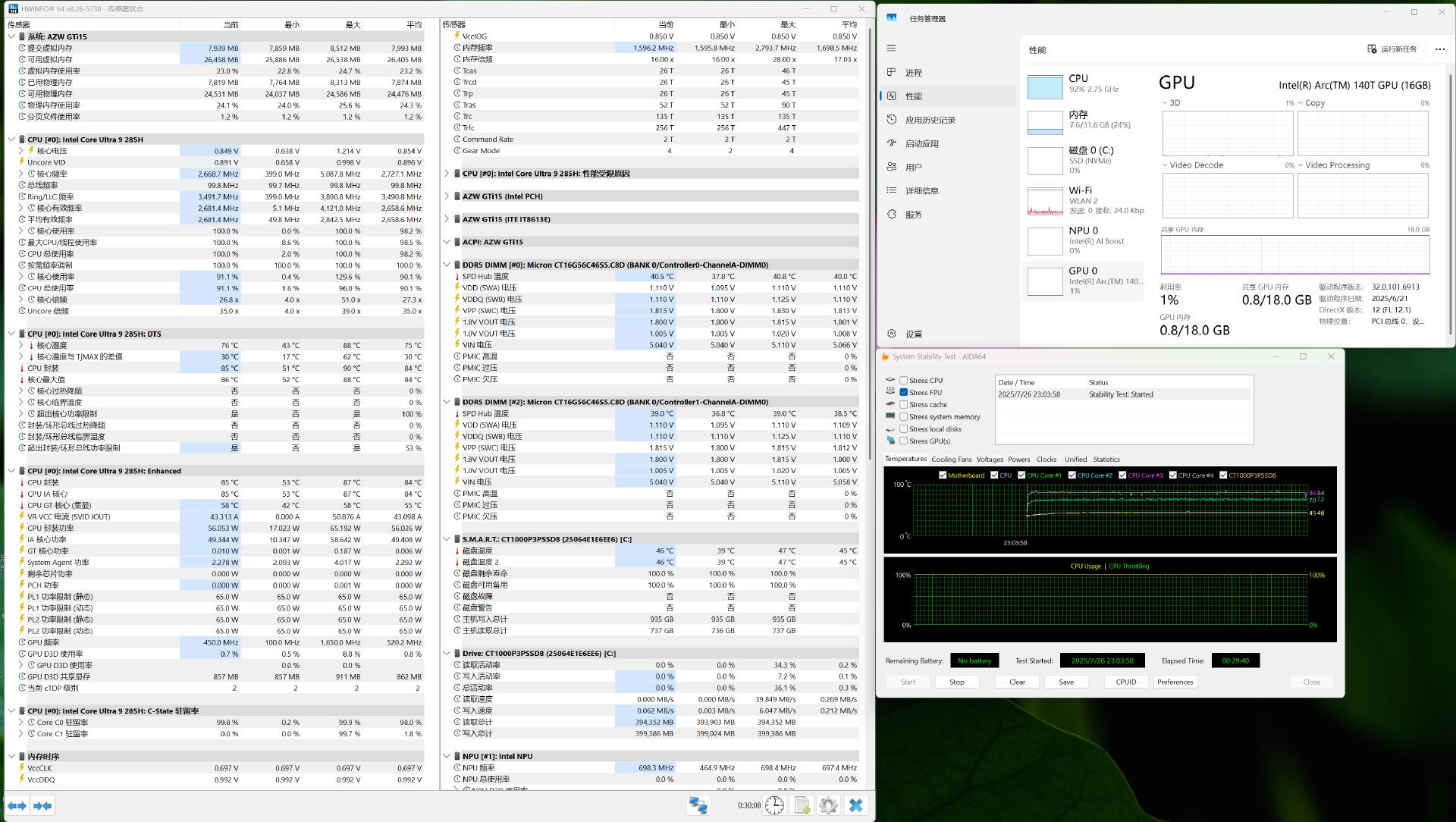Reset sensor timer with the clock icon
Image resolution: width=1456 pixels, height=822 pixels.
774,805
